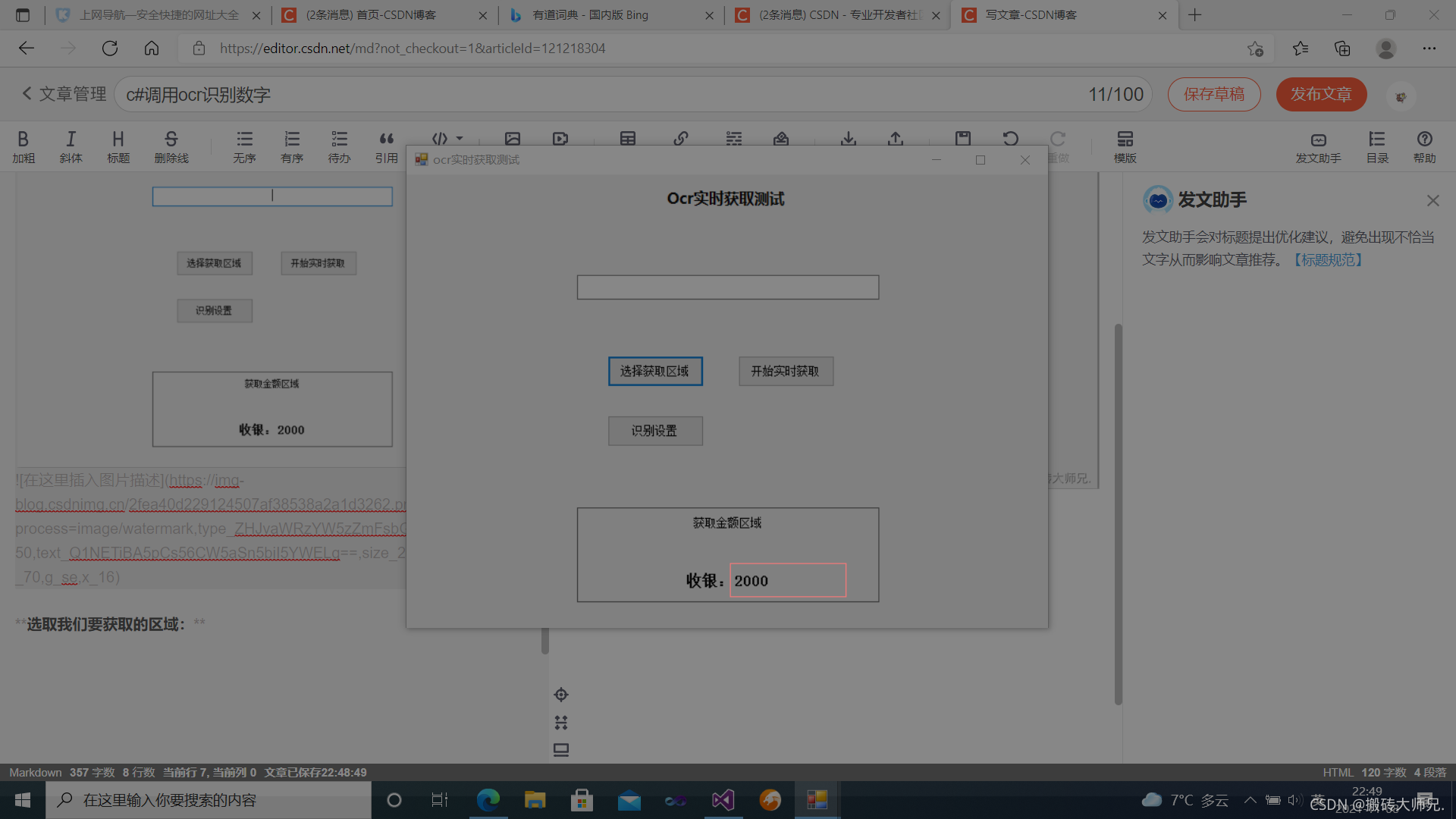Apply bold with the 加粗 icon
Image resolution: width=1456 pixels, height=819 pixels.
(x=24, y=146)
